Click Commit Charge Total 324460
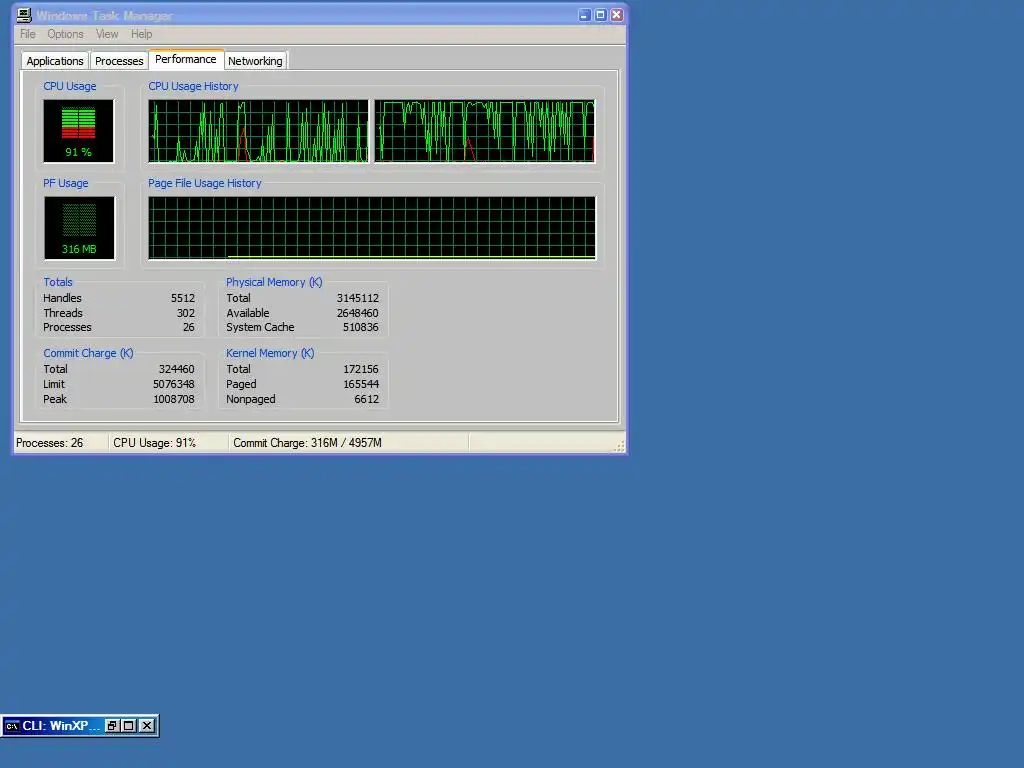1024x768 pixels. (x=176, y=369)
